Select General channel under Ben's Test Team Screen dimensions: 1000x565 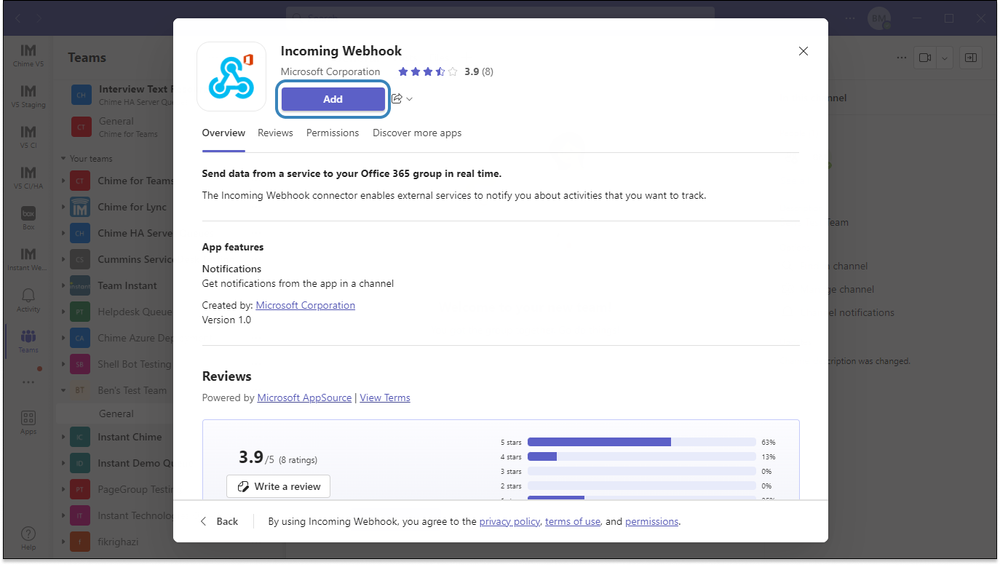tap(115, 413)
